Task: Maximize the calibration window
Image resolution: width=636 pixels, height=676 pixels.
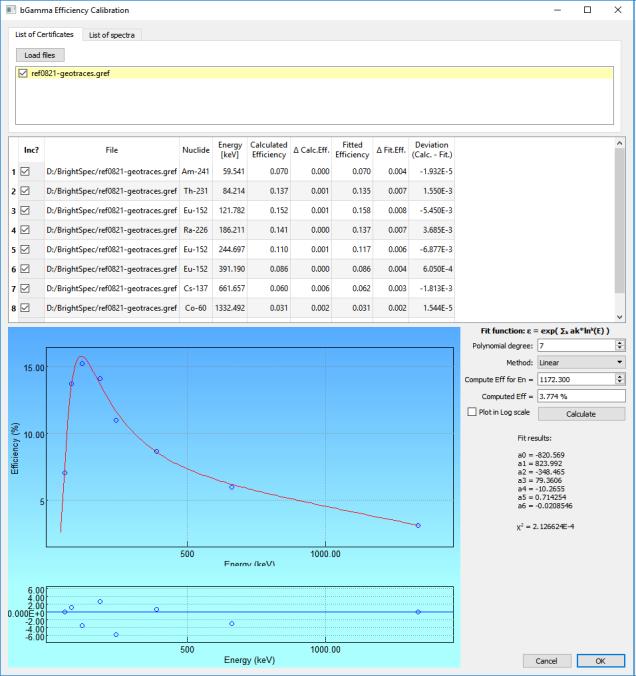Action: (x=588, y=10)
